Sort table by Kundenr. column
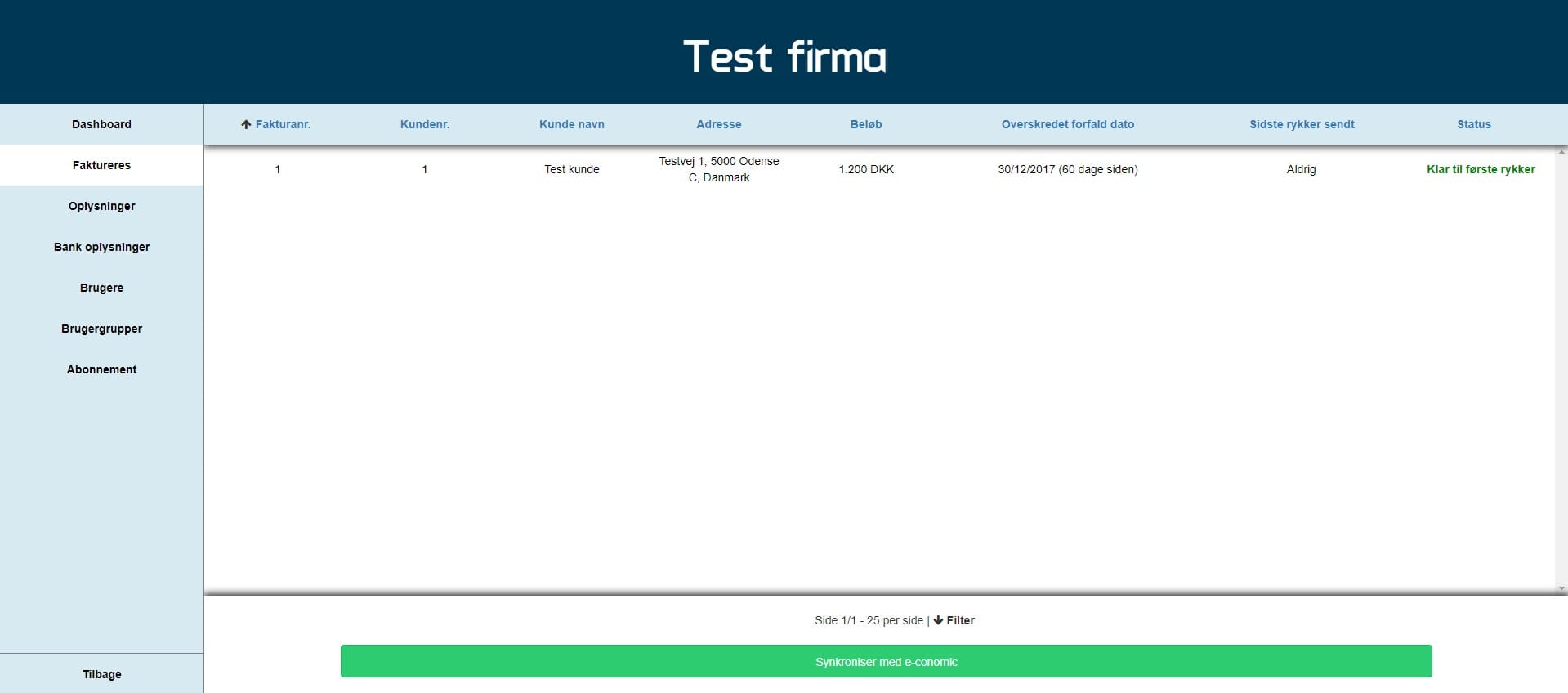 [424, 124]
